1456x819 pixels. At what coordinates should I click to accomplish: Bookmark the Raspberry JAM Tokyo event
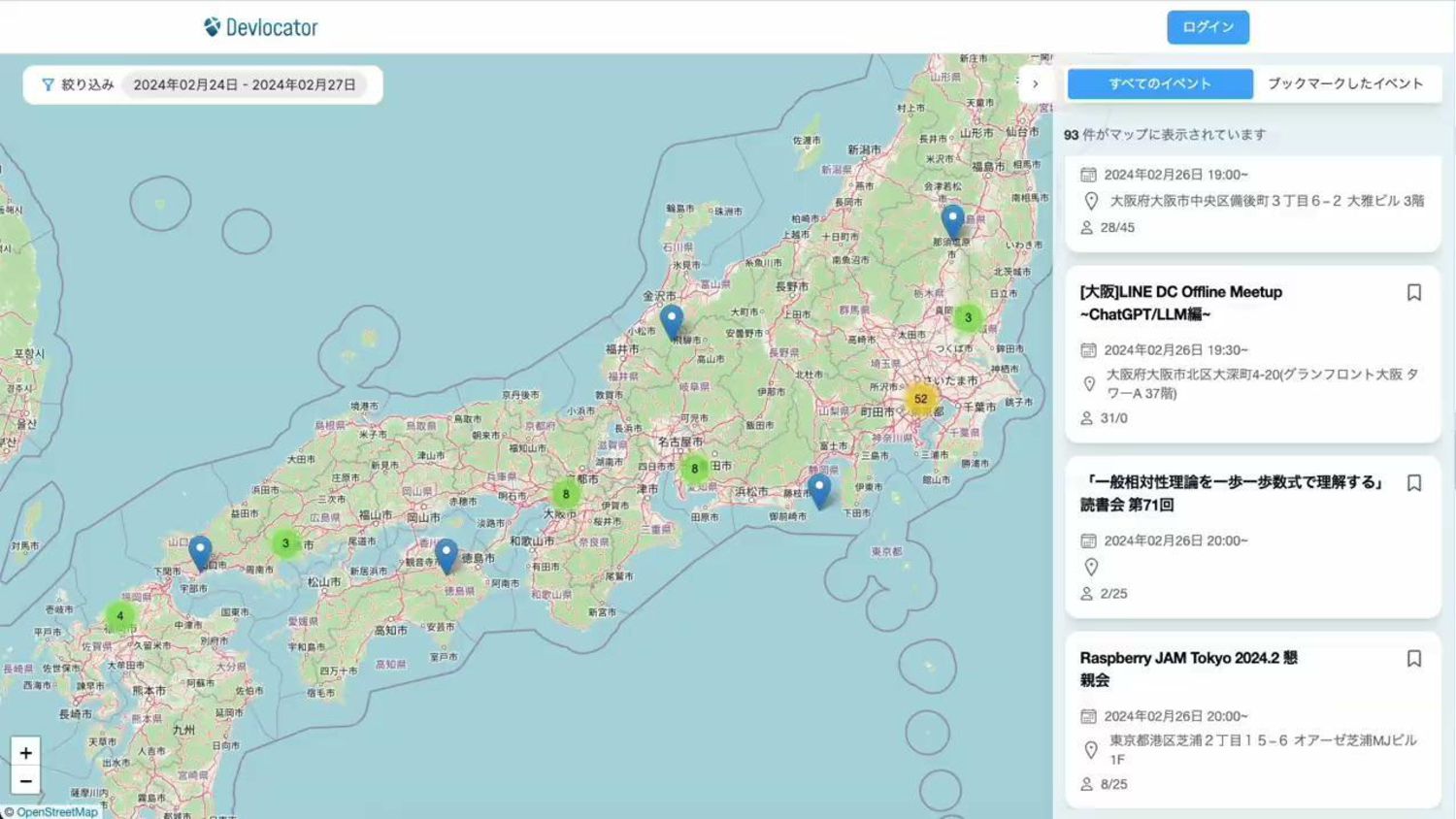(x=1413, y=659)
